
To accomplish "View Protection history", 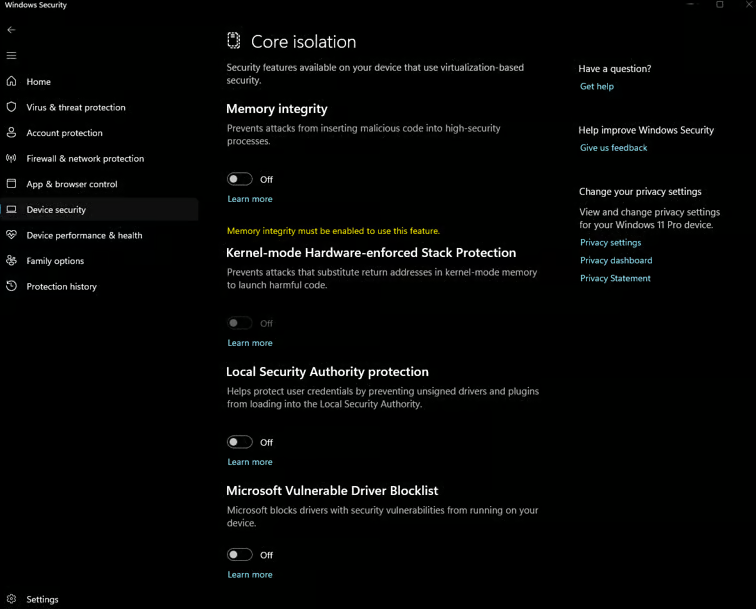I will coord(99,286).
